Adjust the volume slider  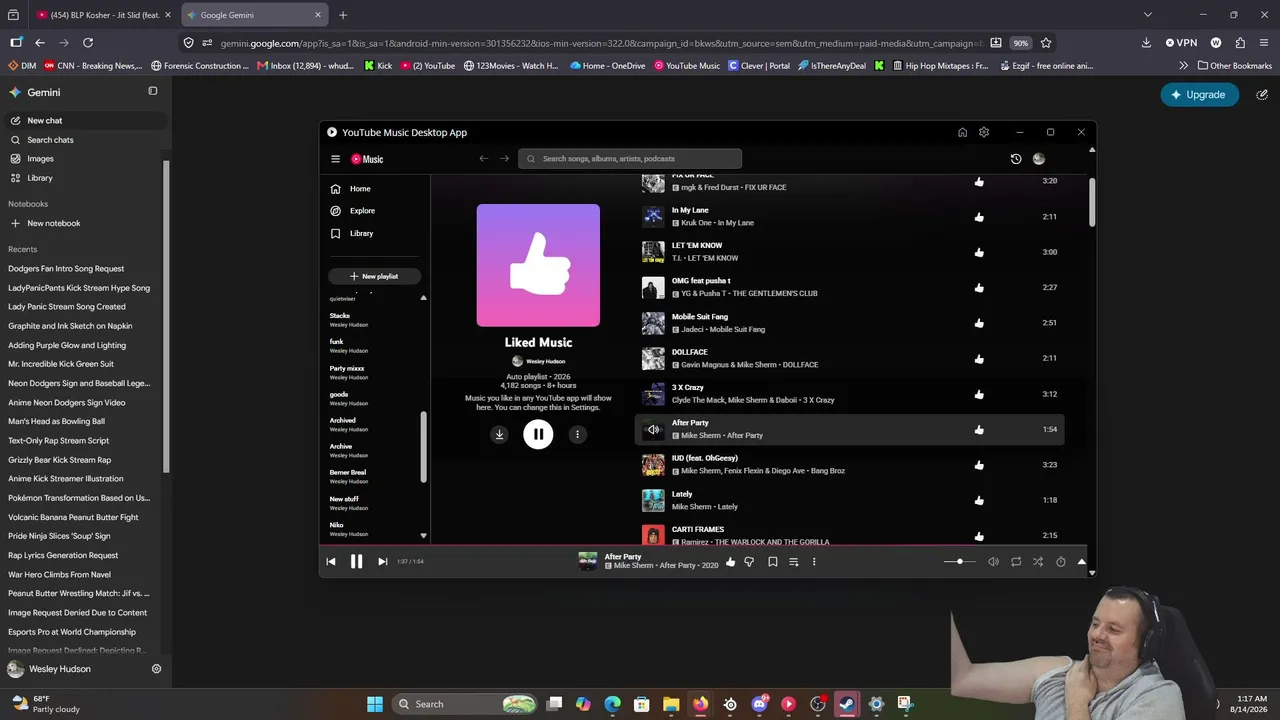(959, 562)
